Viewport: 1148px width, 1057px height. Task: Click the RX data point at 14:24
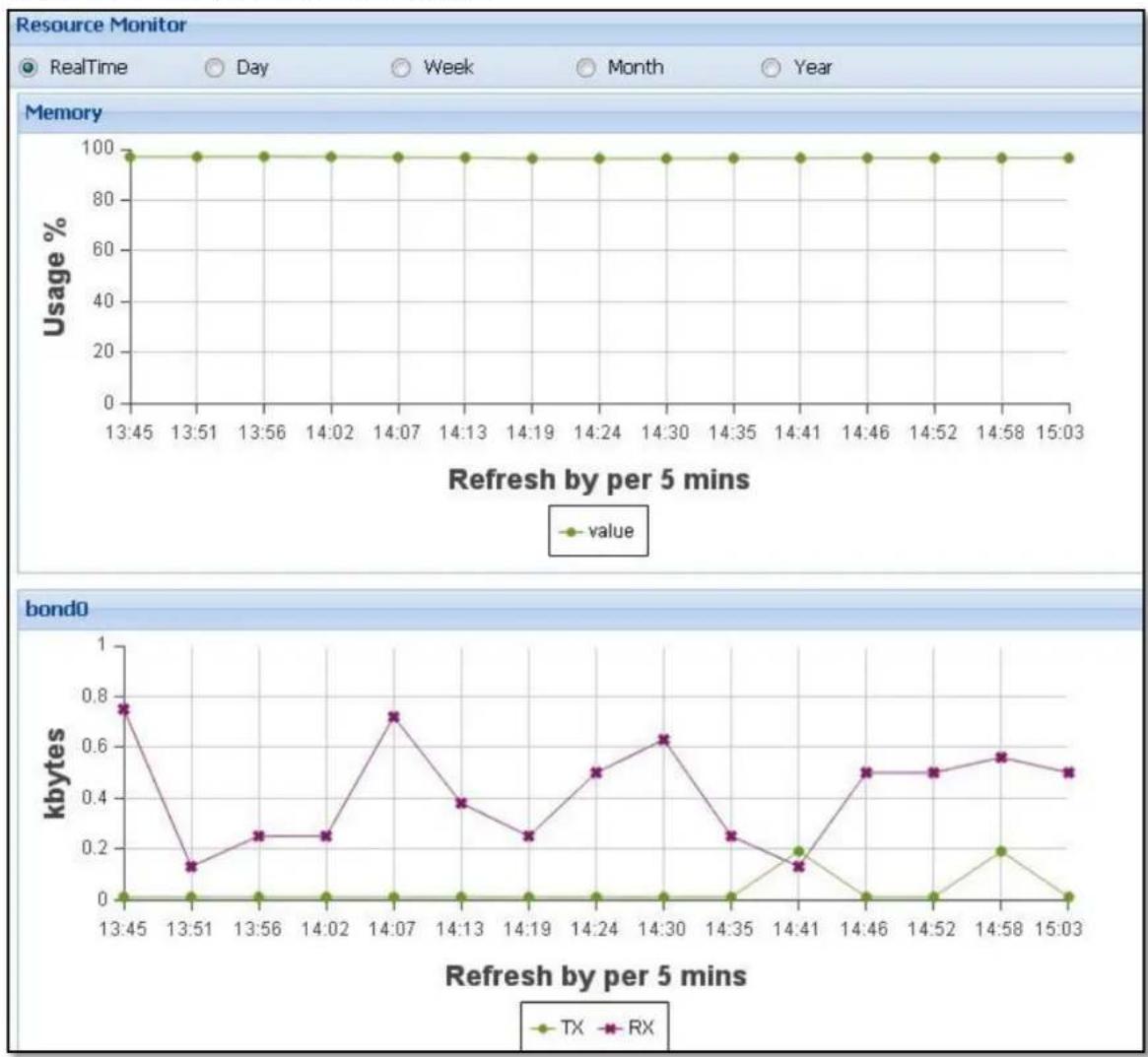[596, 772]
